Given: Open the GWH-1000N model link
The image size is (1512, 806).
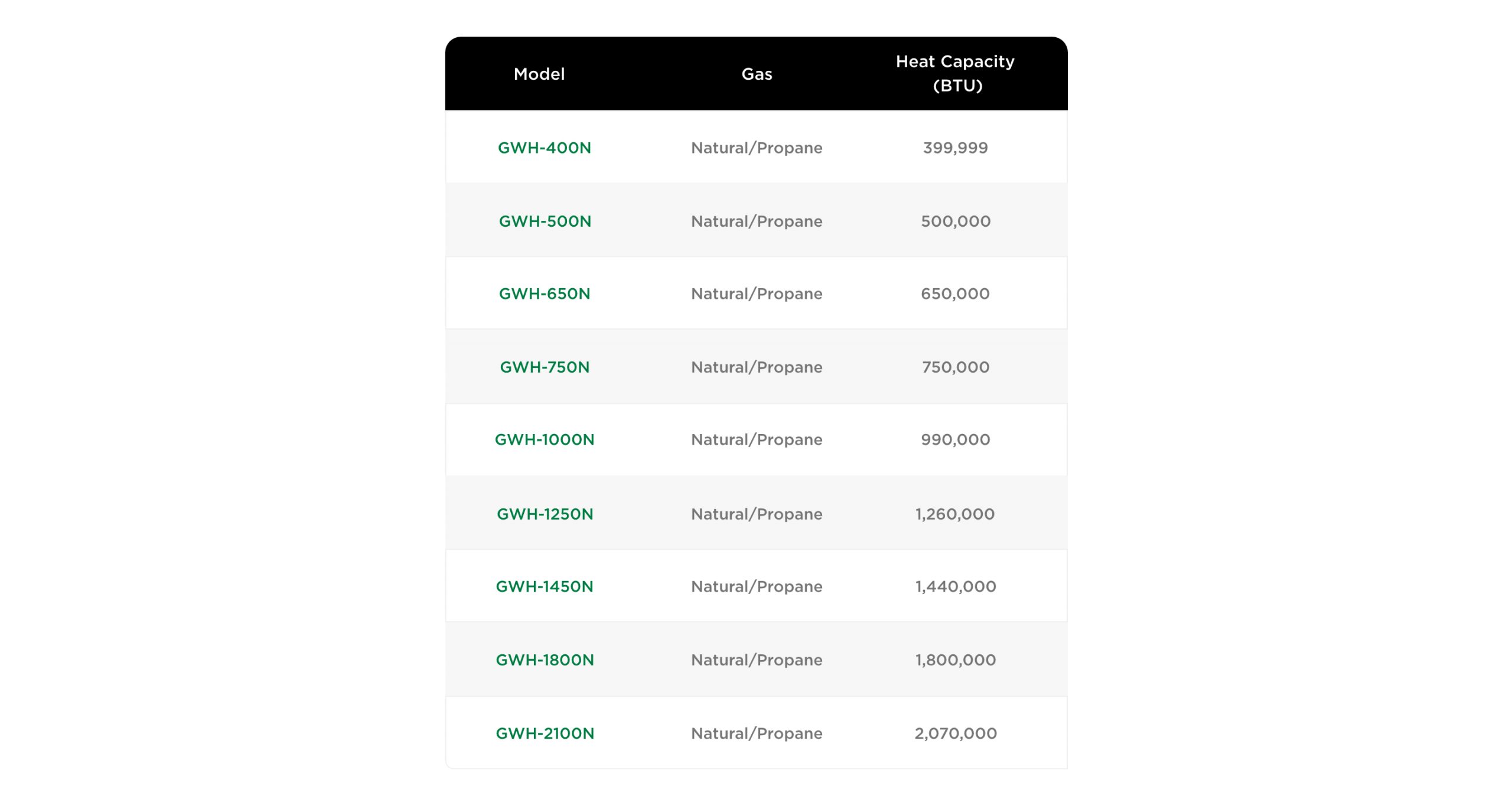Looking at the screenshot, I should coord(544,440).
